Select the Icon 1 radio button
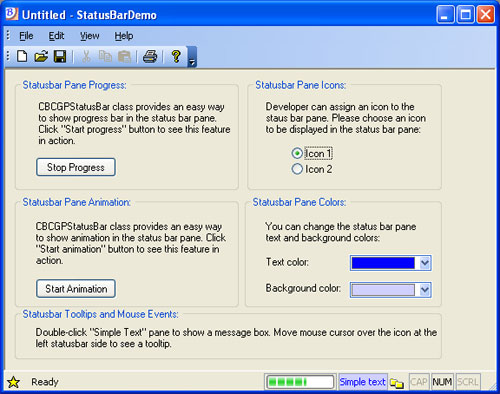The image size is (500, 394). pyautogui.click(x=297, y=153)
